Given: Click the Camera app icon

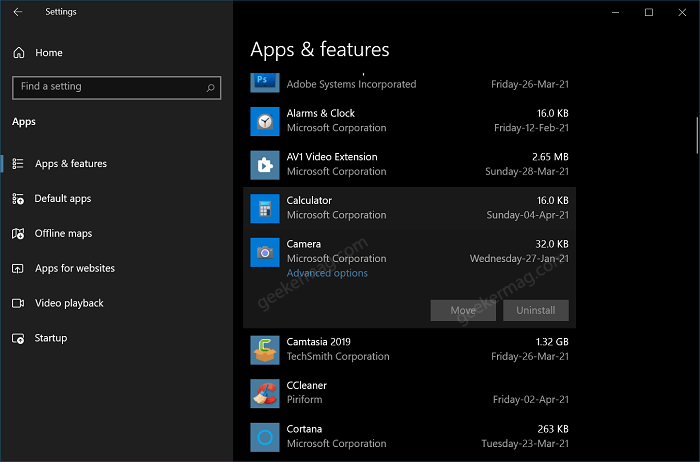Looking at the screenshot, I should 265,252.
